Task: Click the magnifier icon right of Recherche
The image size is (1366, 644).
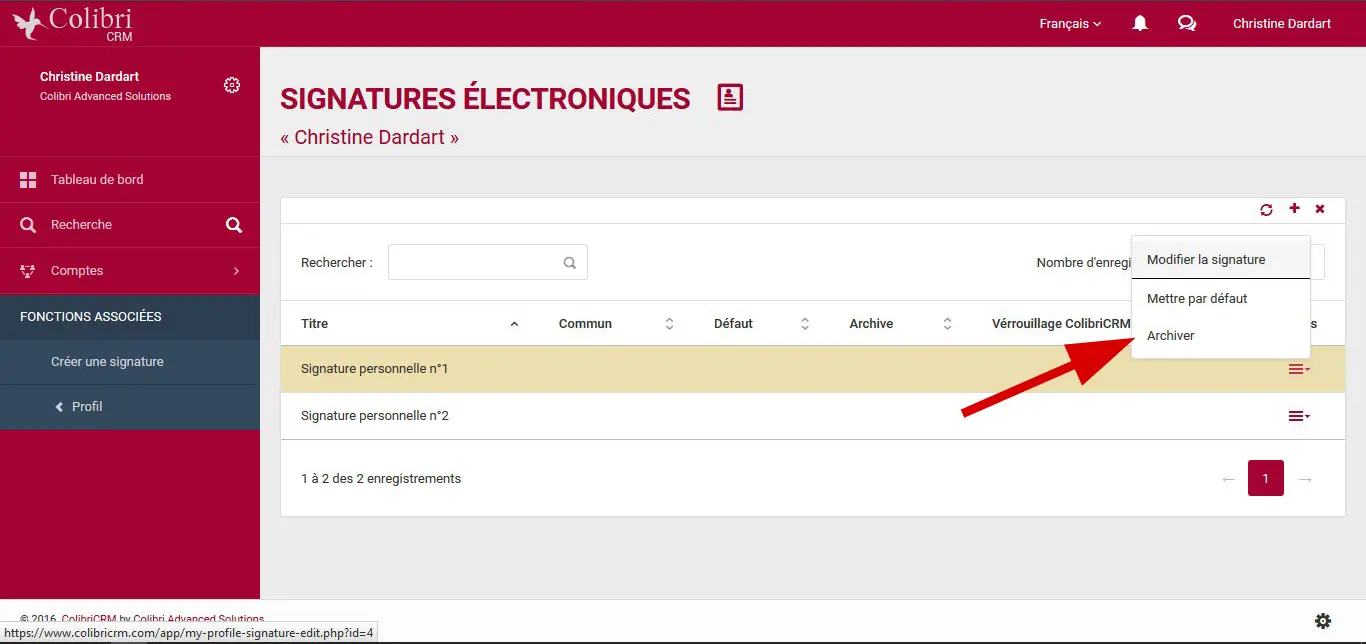Action: pos(234,225)
